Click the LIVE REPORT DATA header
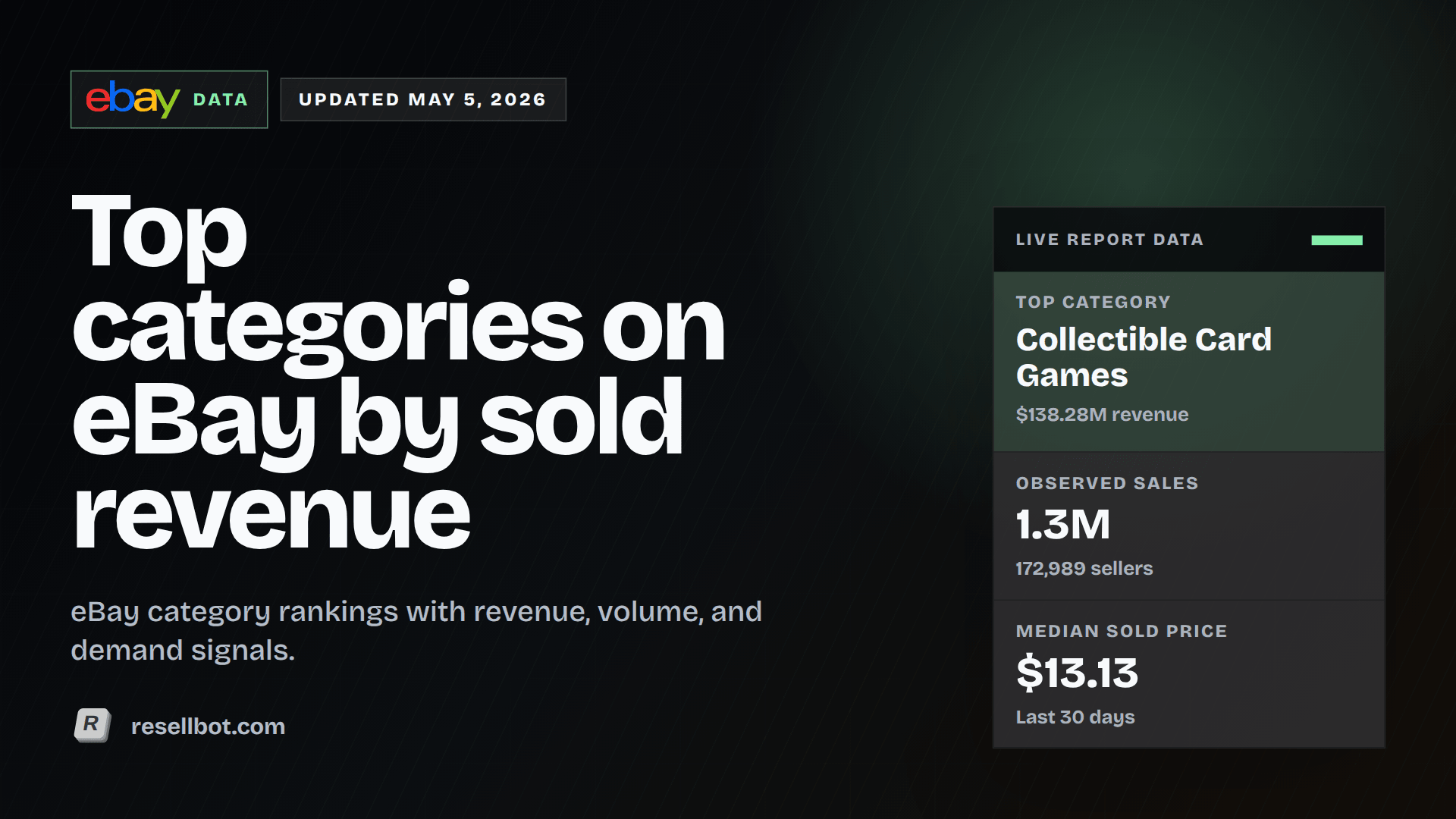This screenshot has width=1456, height=819. click(x=1109, y=240)
